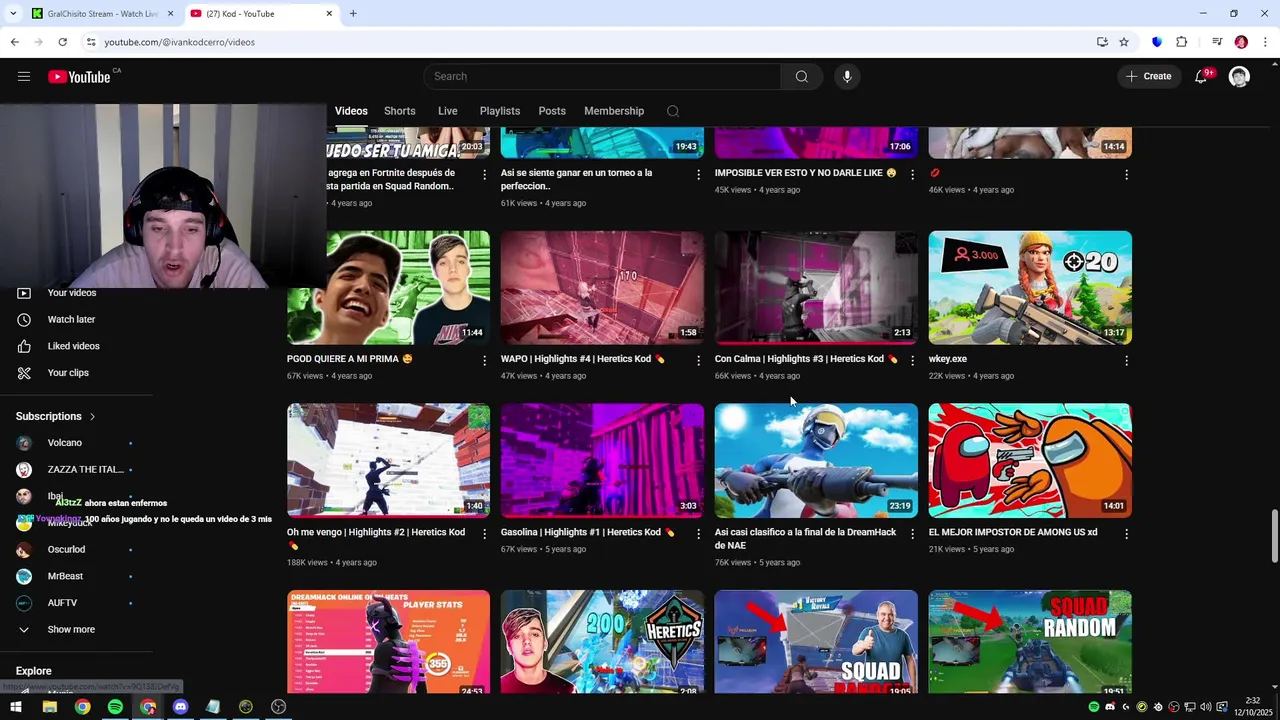The width and height of the screenshot is (1280, 720).
Task: Bookmark this page with star icon
Action: [x=1124, y=42]
